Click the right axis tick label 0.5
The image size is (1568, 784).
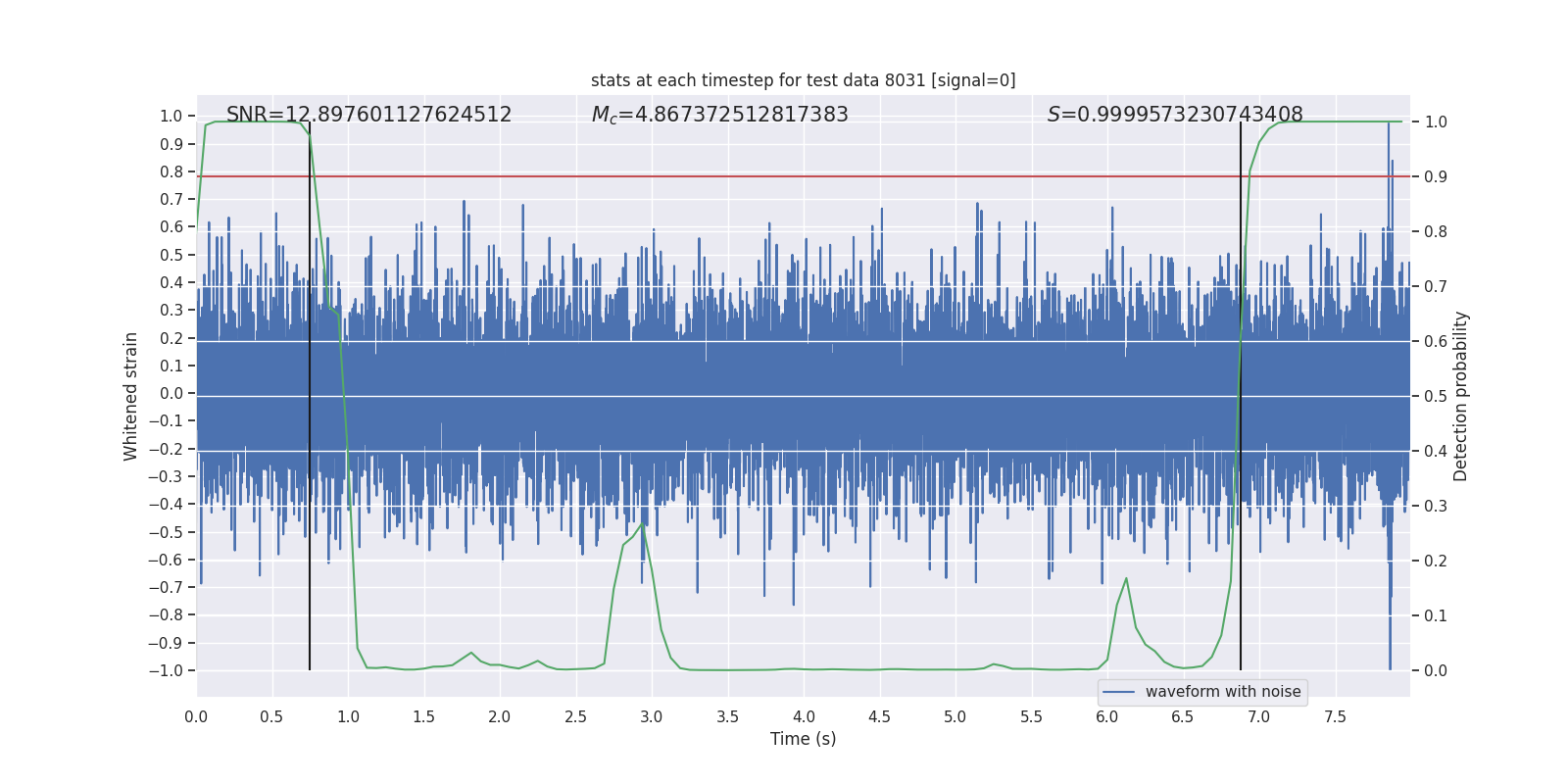1436,396
